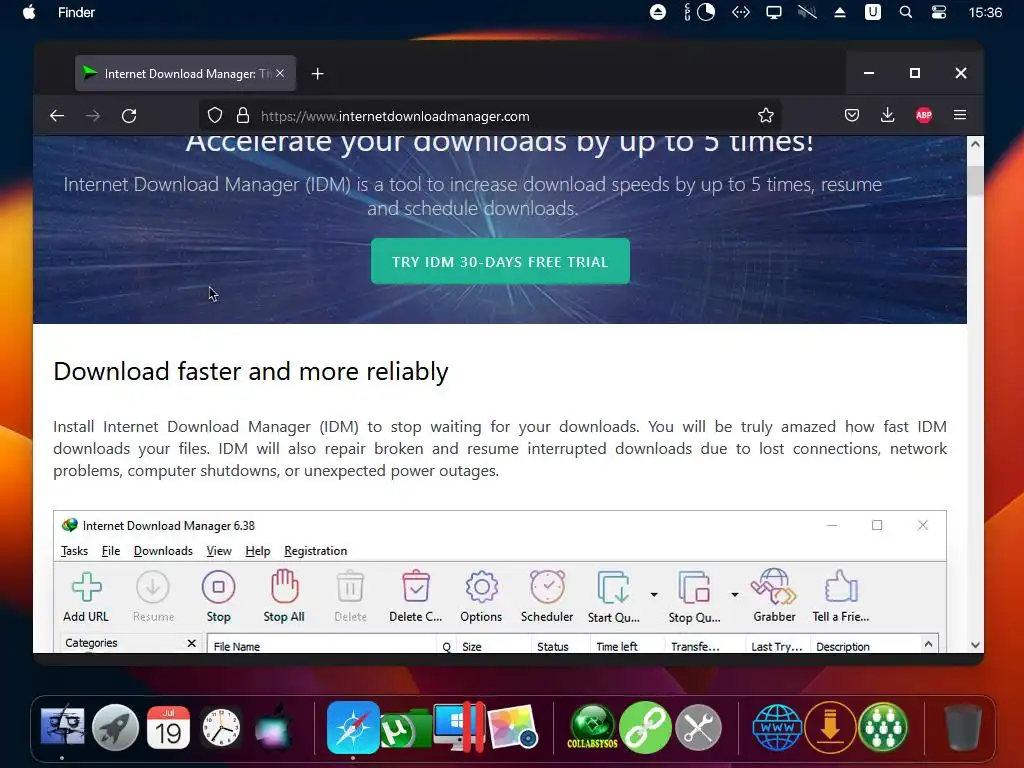
Task: Open the wrench and screwdriver dock icon
Action: point(698,727)
